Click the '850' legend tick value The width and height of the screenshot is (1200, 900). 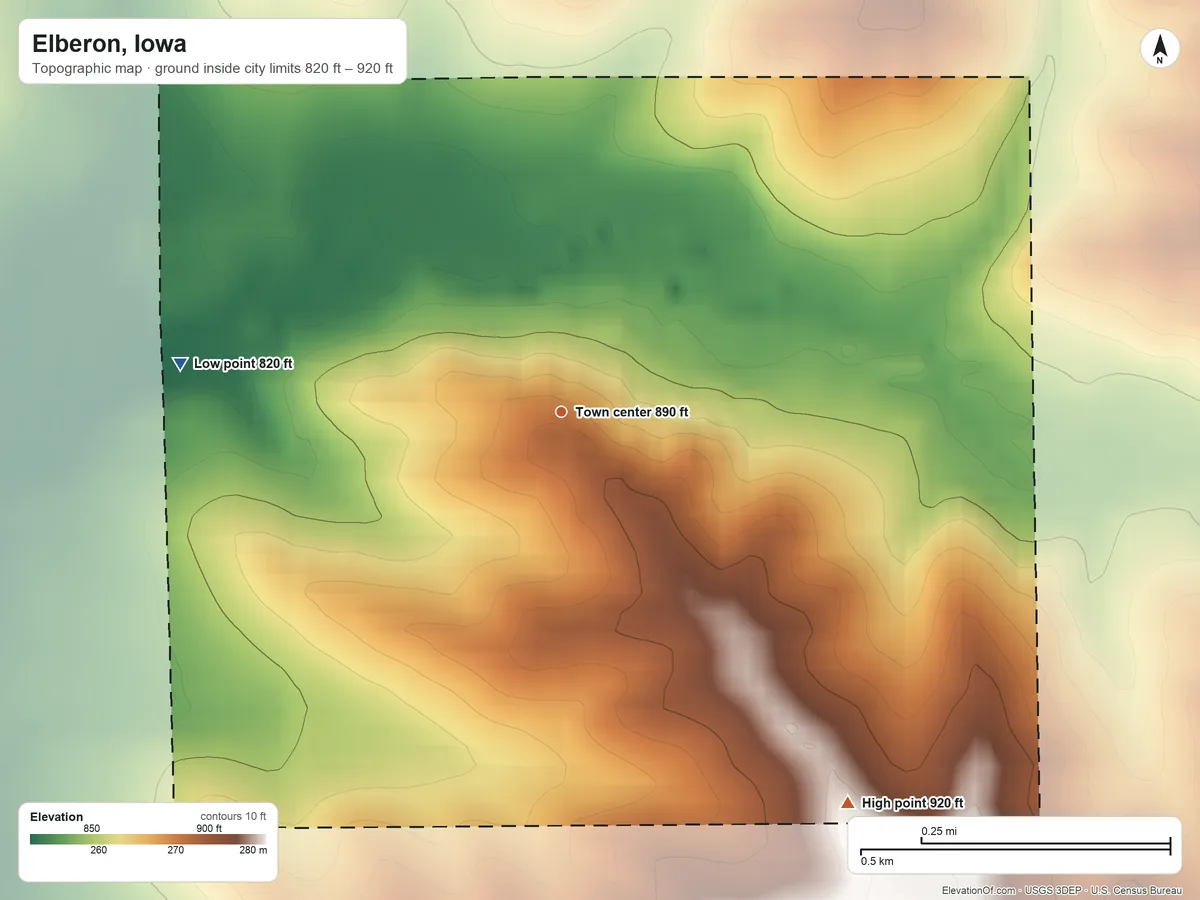coord(91,828)
